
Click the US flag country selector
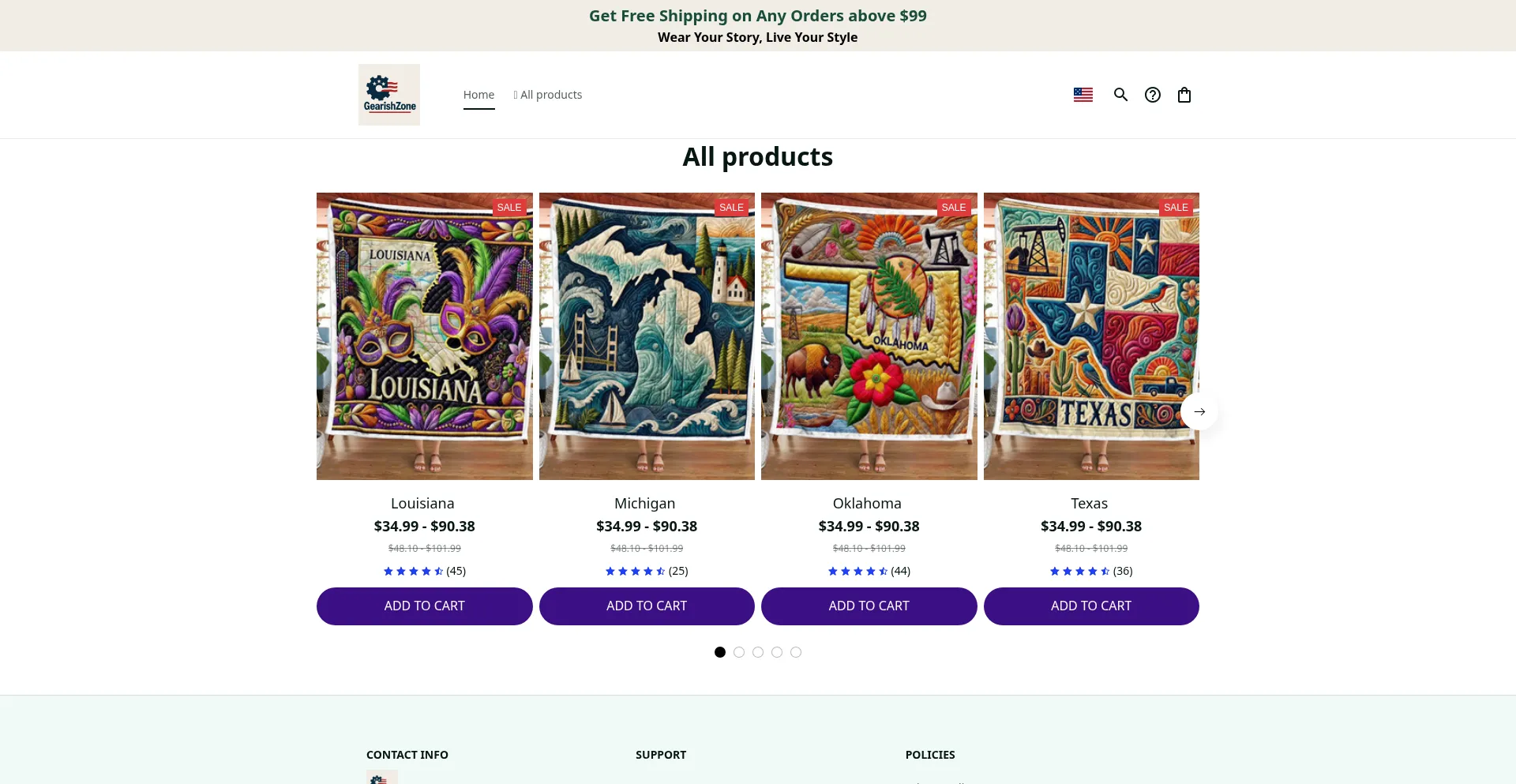pos(1083,95)
